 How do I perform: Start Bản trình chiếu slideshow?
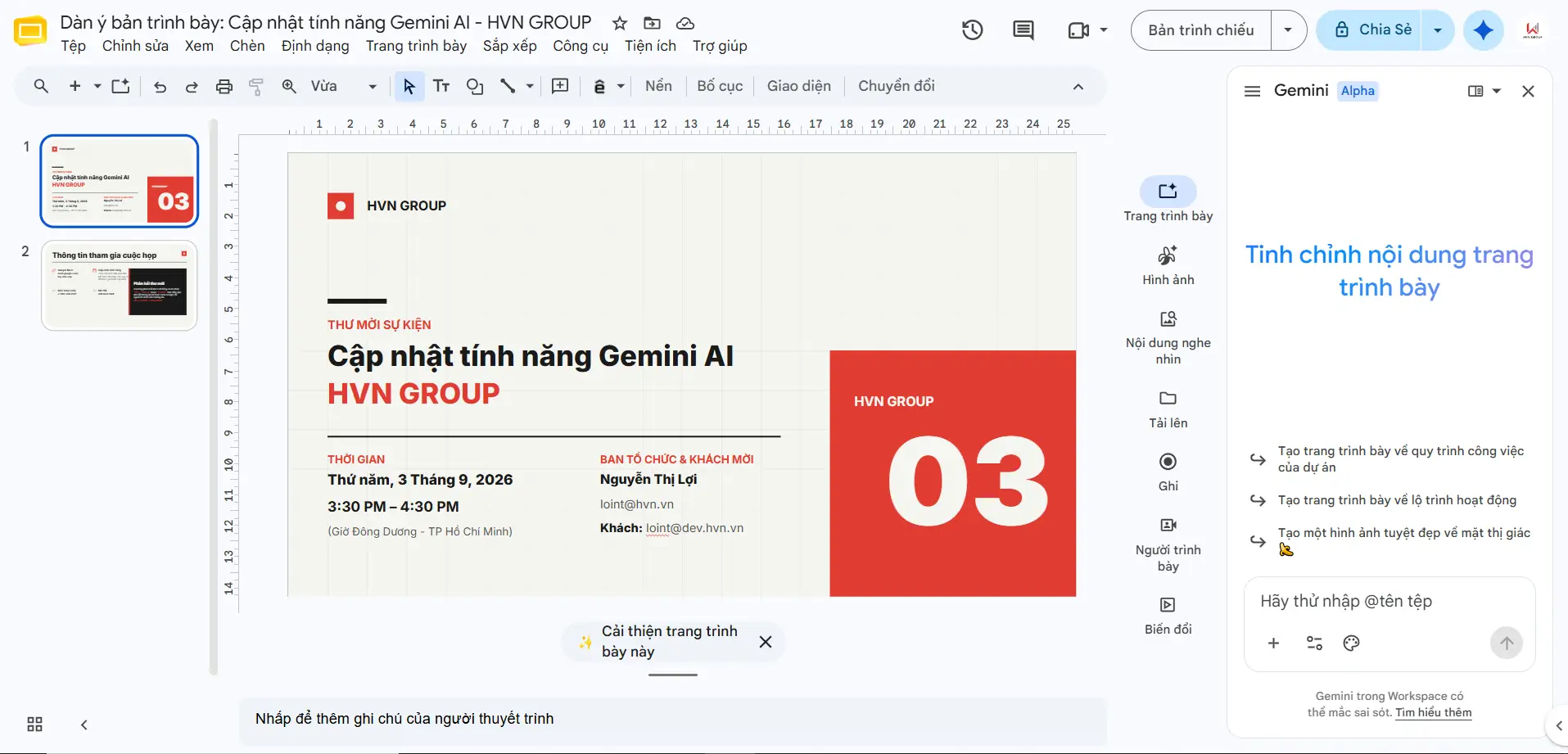coord(1200,30)
